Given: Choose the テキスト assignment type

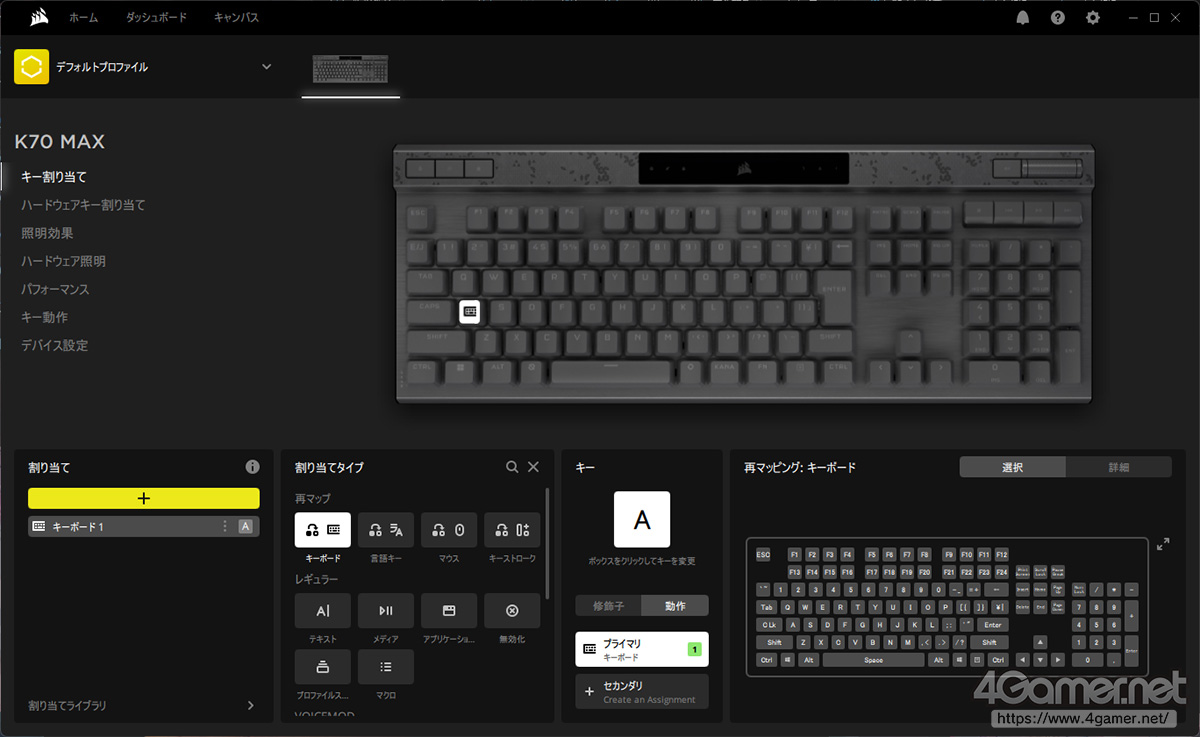Looking at the screenshot, I should (322, 611).
